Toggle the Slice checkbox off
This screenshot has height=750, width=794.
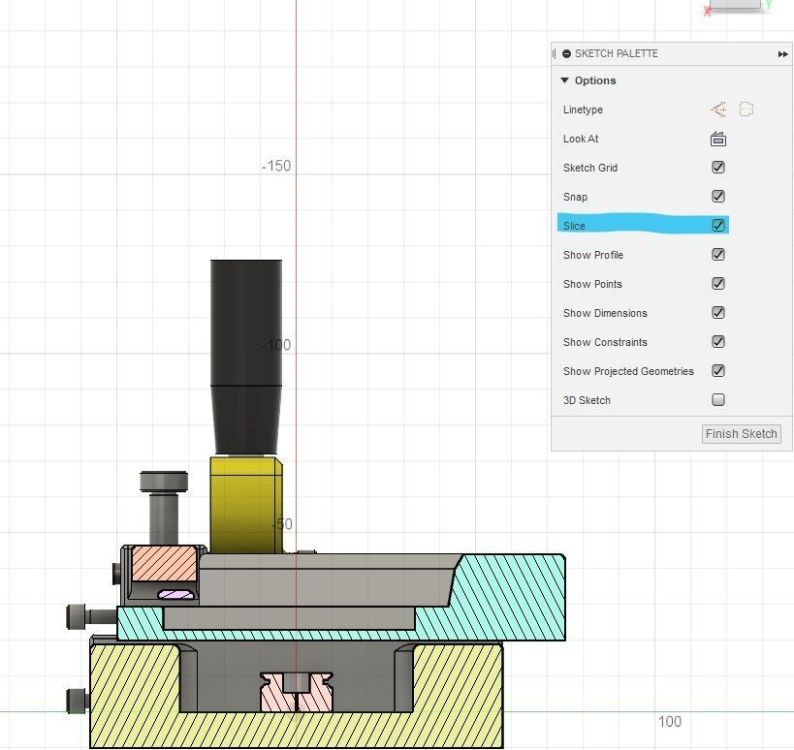point(718,225)
